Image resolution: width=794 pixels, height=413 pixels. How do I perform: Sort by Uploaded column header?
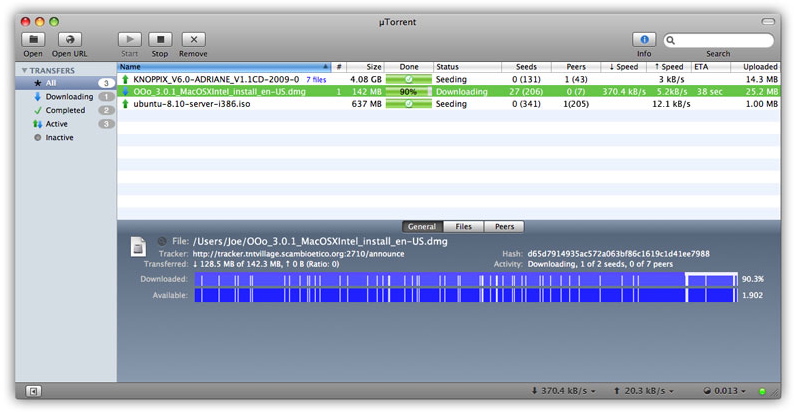point(755,67)
